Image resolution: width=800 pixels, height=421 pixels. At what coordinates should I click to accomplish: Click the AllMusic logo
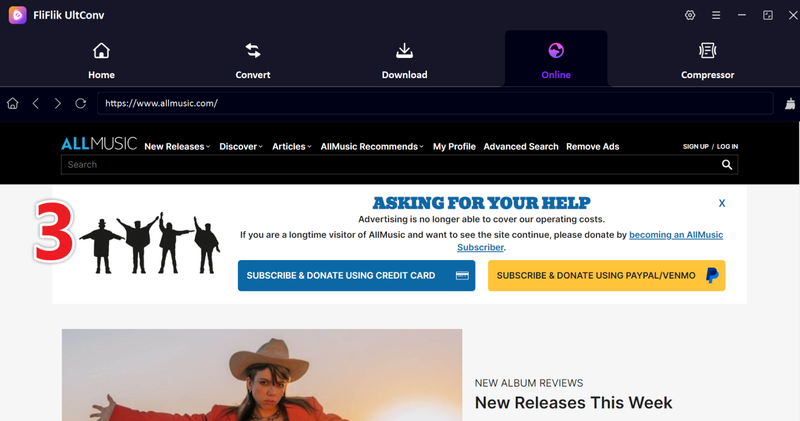pos(99,144)
